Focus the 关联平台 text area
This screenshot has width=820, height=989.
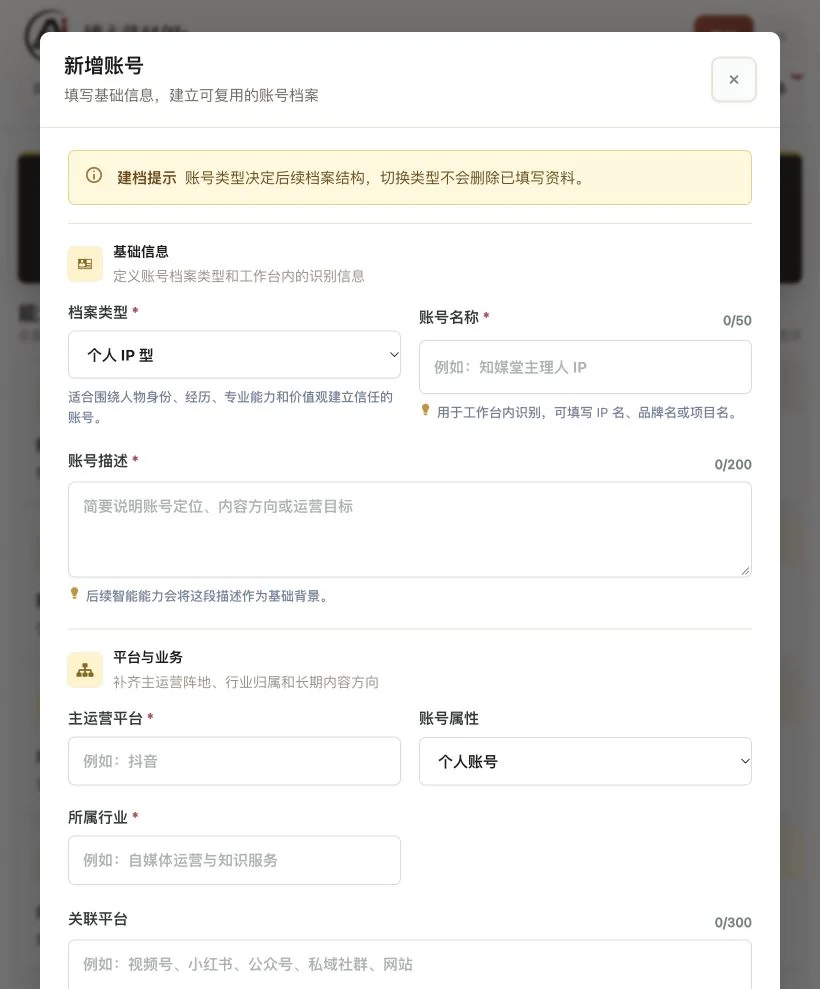pyautogui.click(x=410, y=964)
